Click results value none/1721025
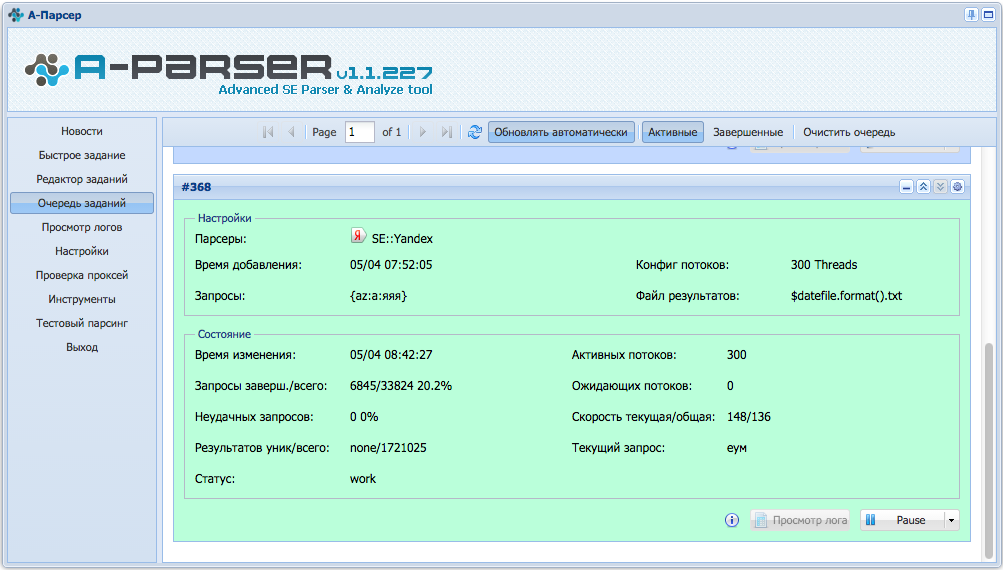 (388, 448)
